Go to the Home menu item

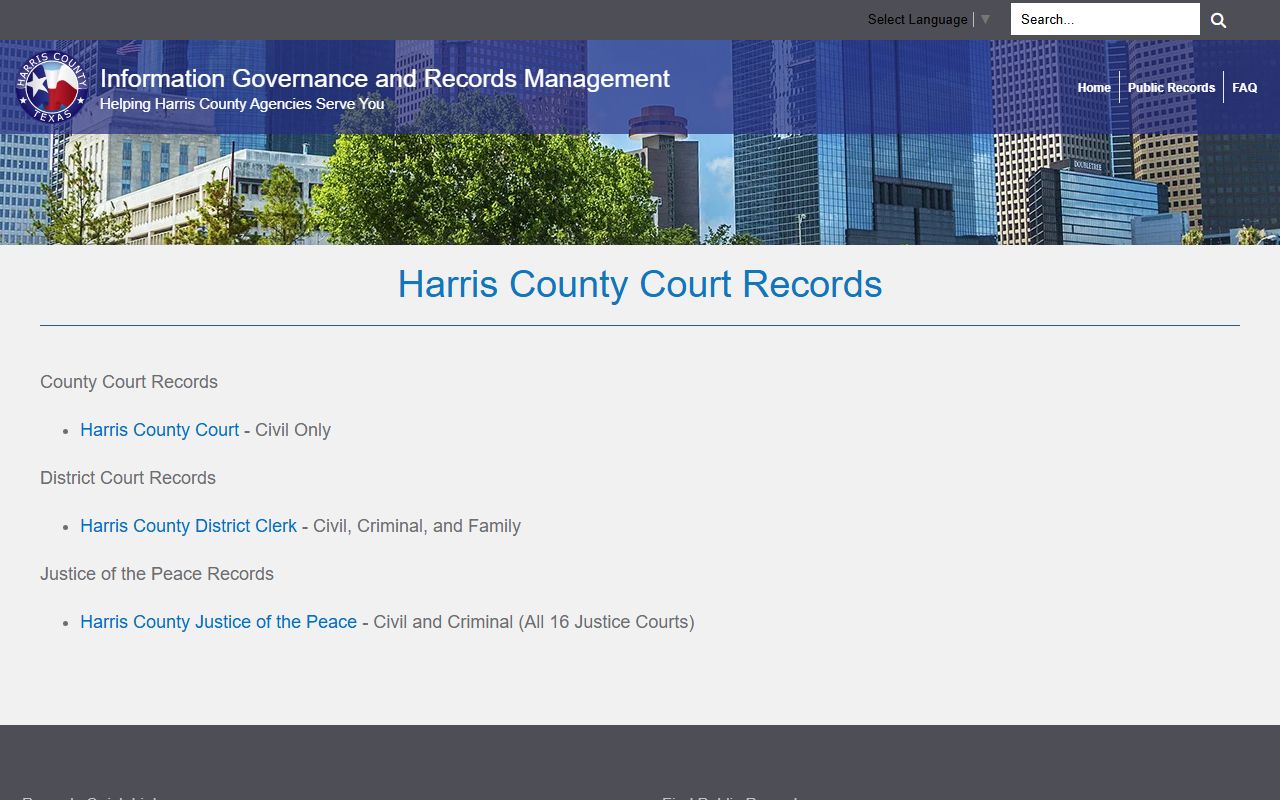[1094, 87]
